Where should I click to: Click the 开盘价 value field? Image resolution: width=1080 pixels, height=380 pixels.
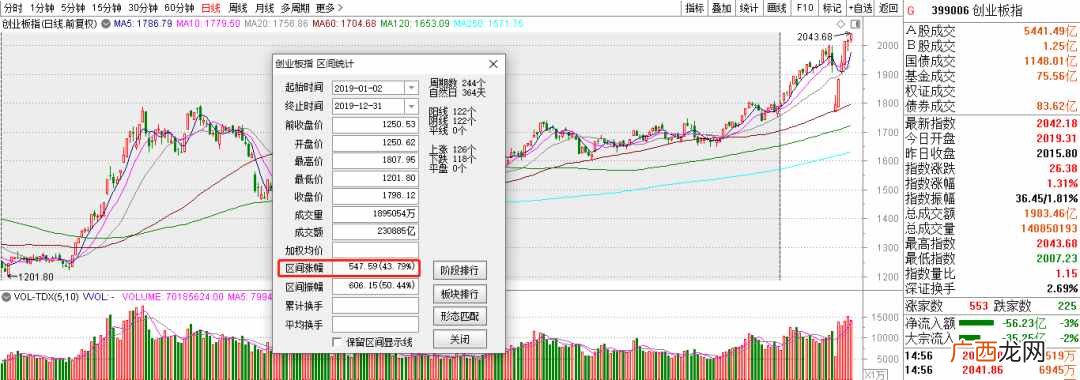(375, 142)
